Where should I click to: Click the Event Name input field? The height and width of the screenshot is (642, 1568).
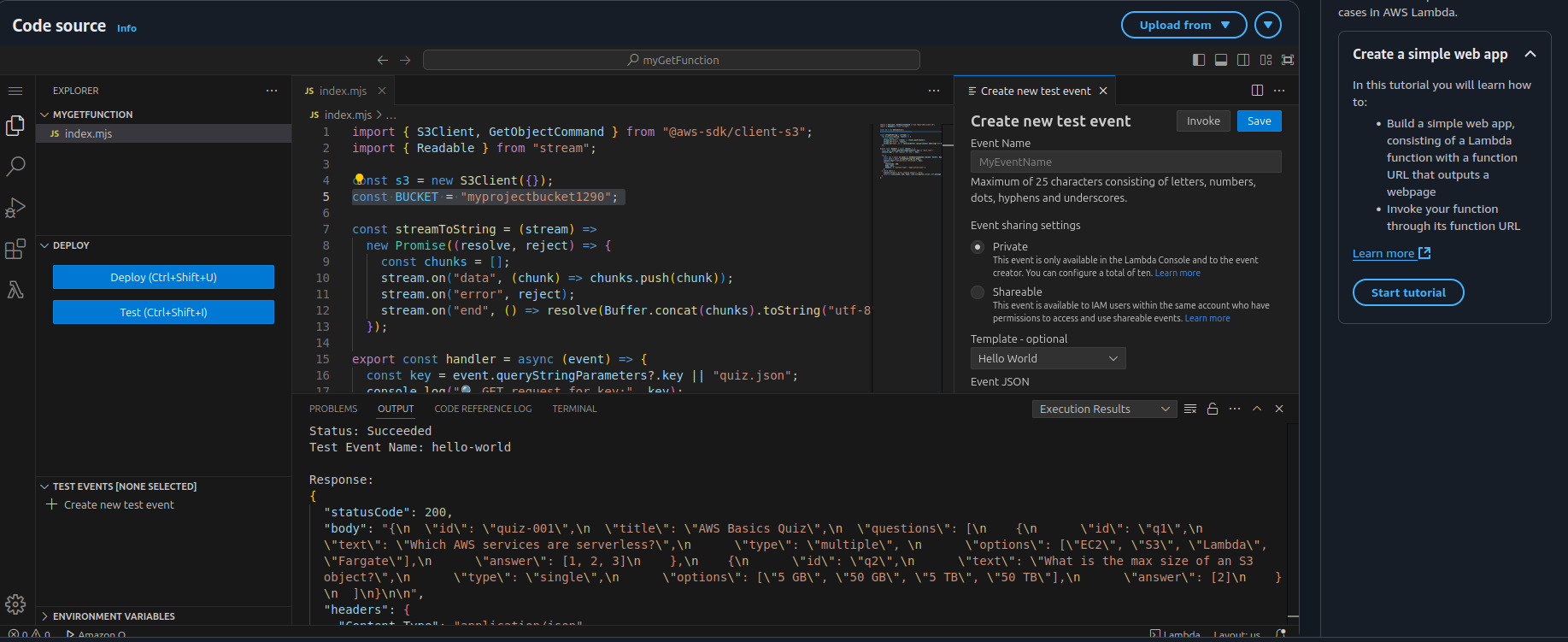(x=1125, y=162)
